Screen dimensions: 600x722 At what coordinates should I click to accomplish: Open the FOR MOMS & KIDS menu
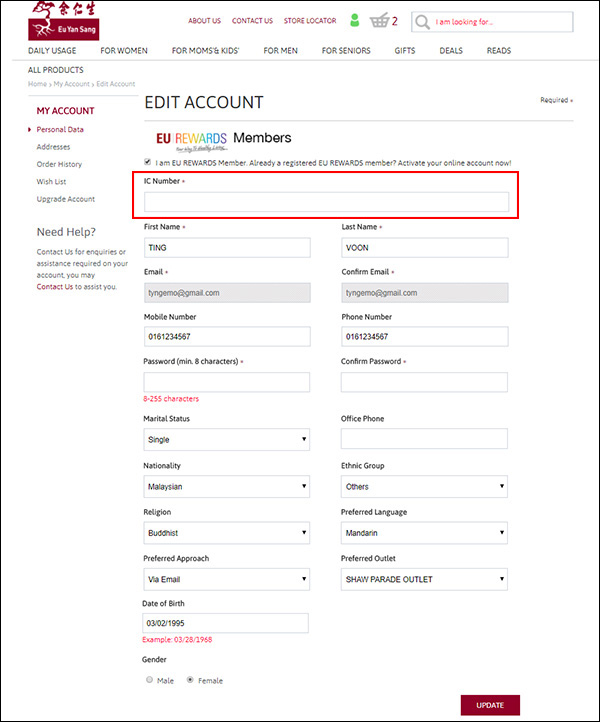[x=205, y=51]
